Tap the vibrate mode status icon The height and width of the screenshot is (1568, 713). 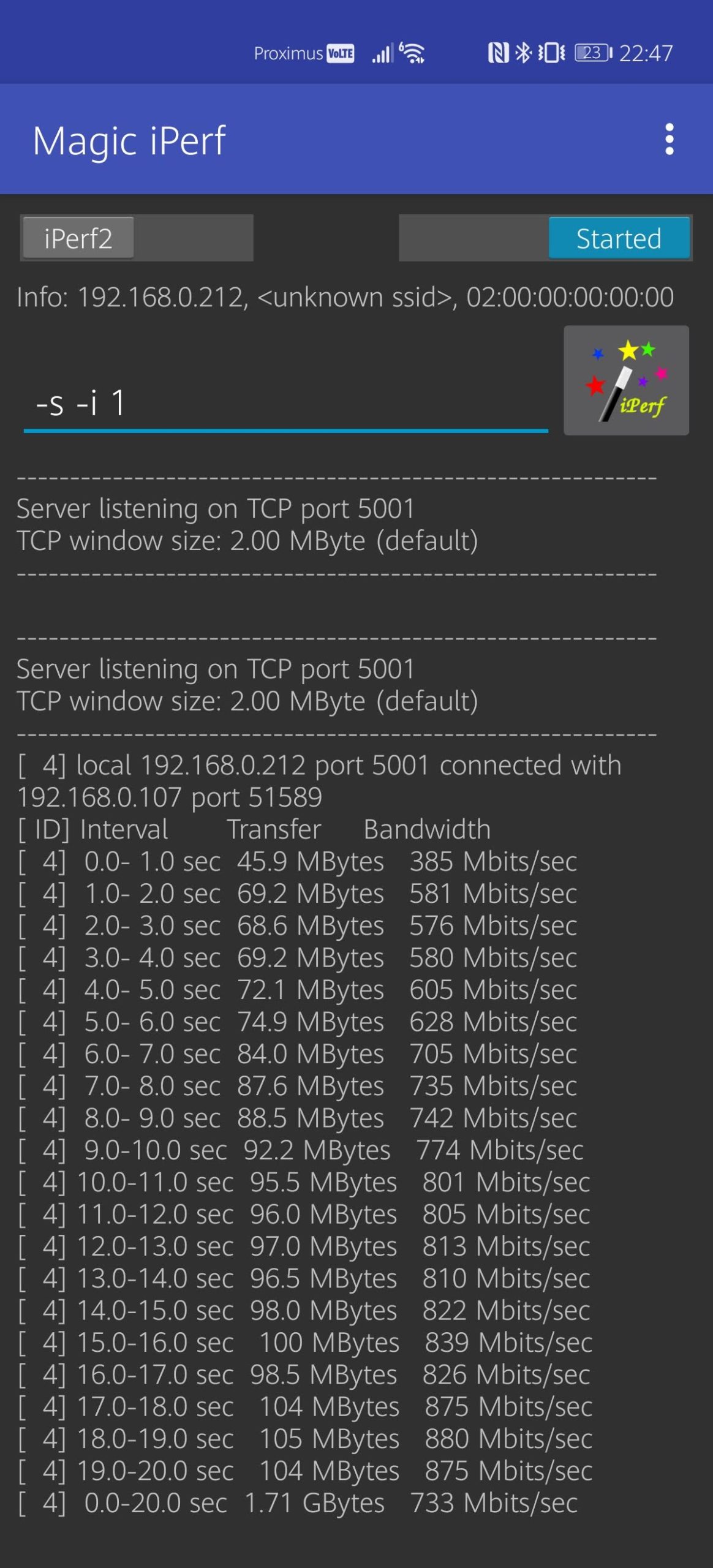551,53
